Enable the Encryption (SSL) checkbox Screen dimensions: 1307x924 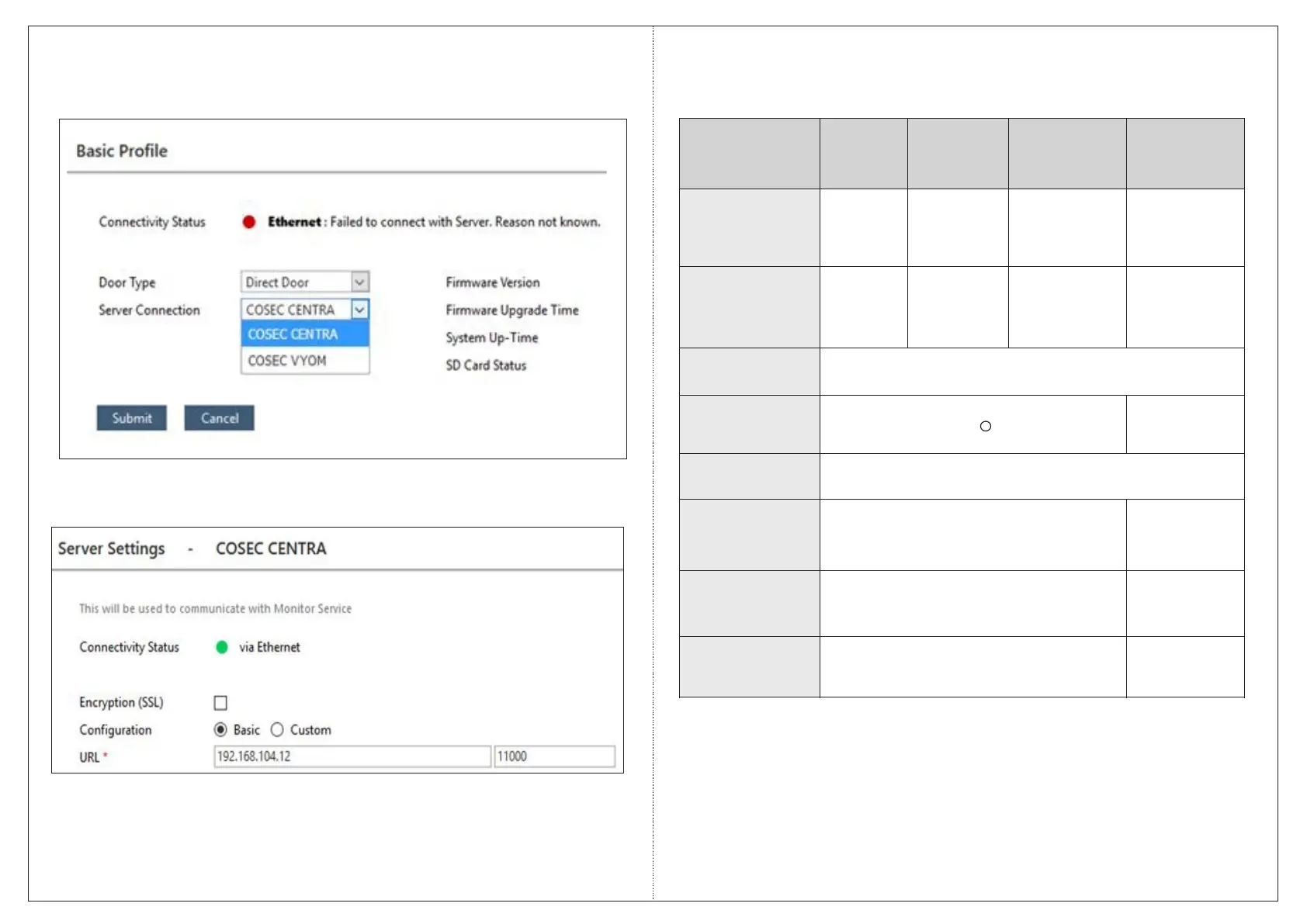pos(220,702)
